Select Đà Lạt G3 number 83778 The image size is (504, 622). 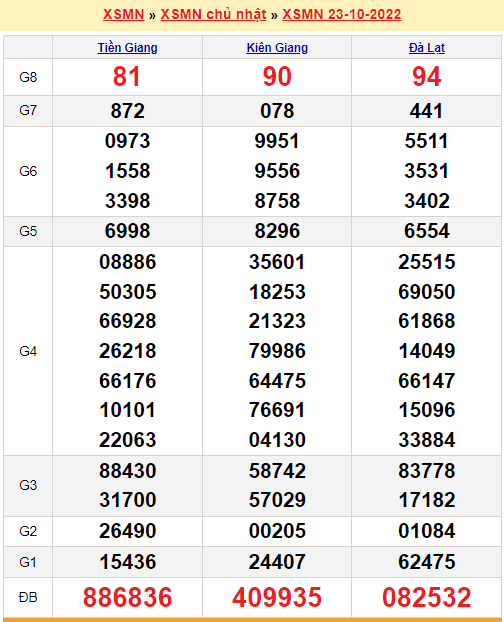pos(427,471)
